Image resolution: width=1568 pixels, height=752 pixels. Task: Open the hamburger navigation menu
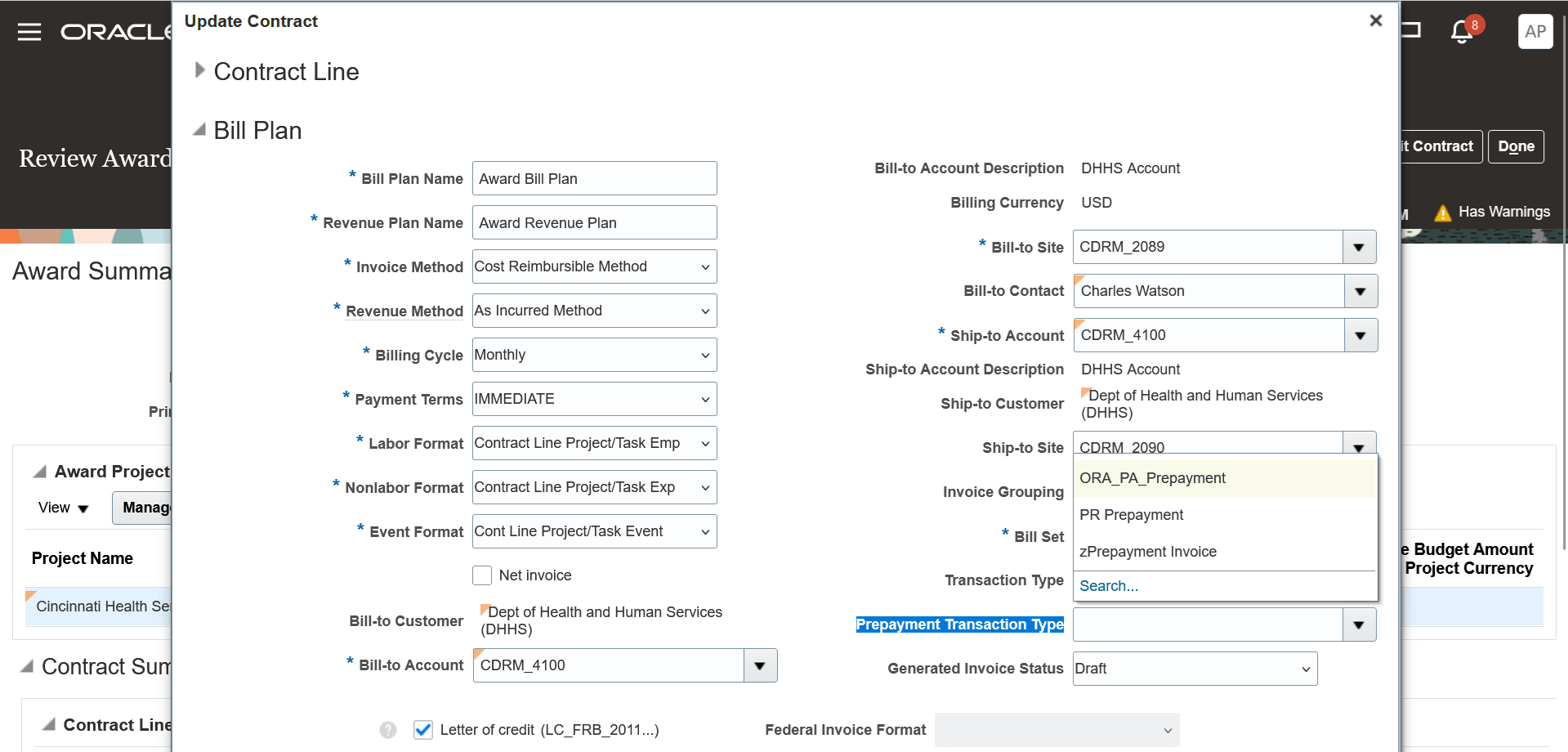pos(29,32)
